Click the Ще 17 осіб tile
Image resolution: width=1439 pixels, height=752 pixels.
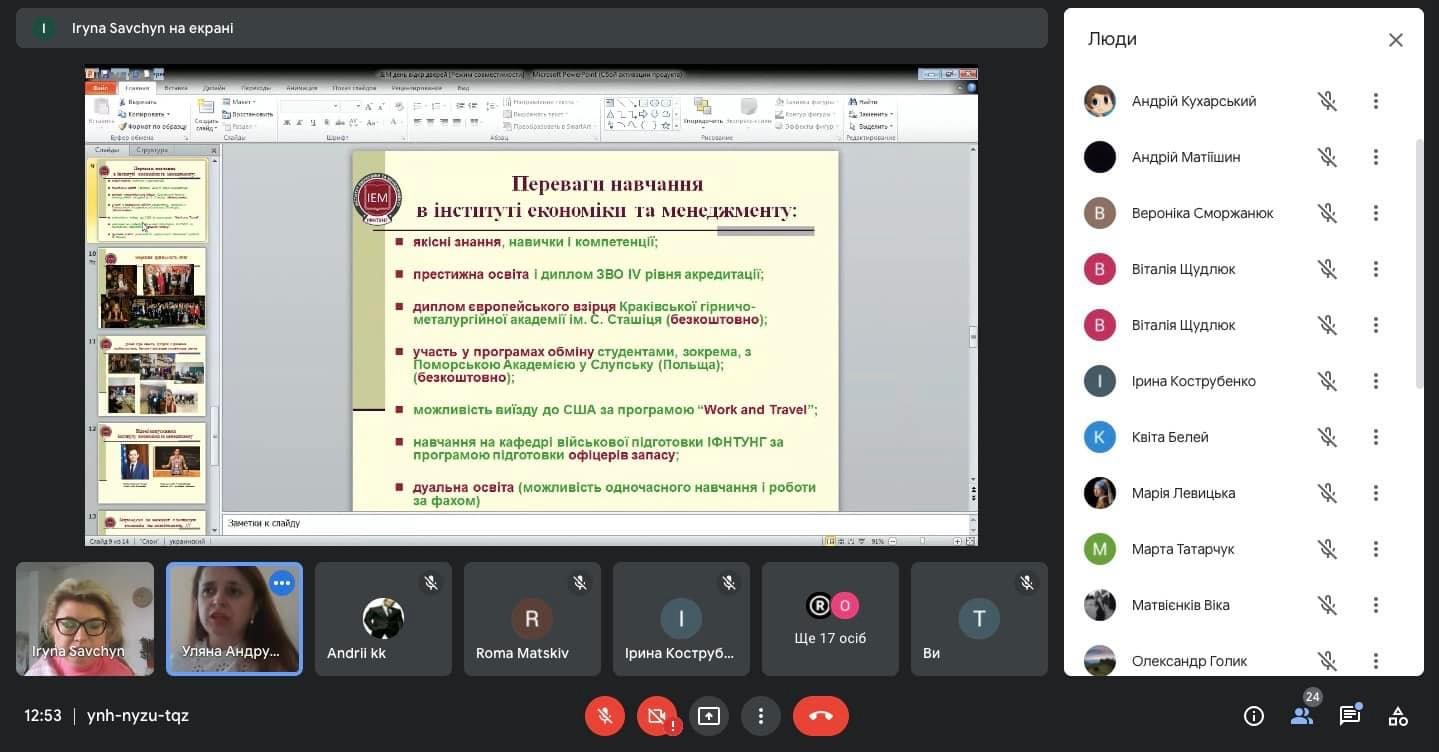pyautogui.click(x=829, y=618)
